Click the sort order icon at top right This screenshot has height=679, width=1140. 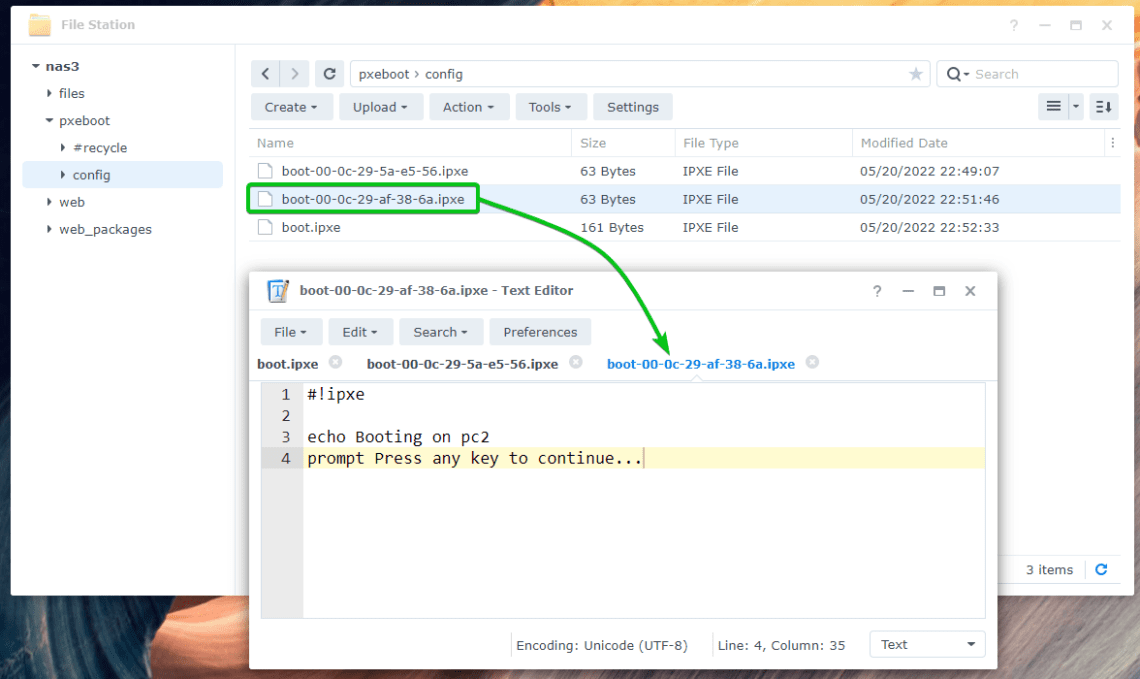tap(1103, 106)
